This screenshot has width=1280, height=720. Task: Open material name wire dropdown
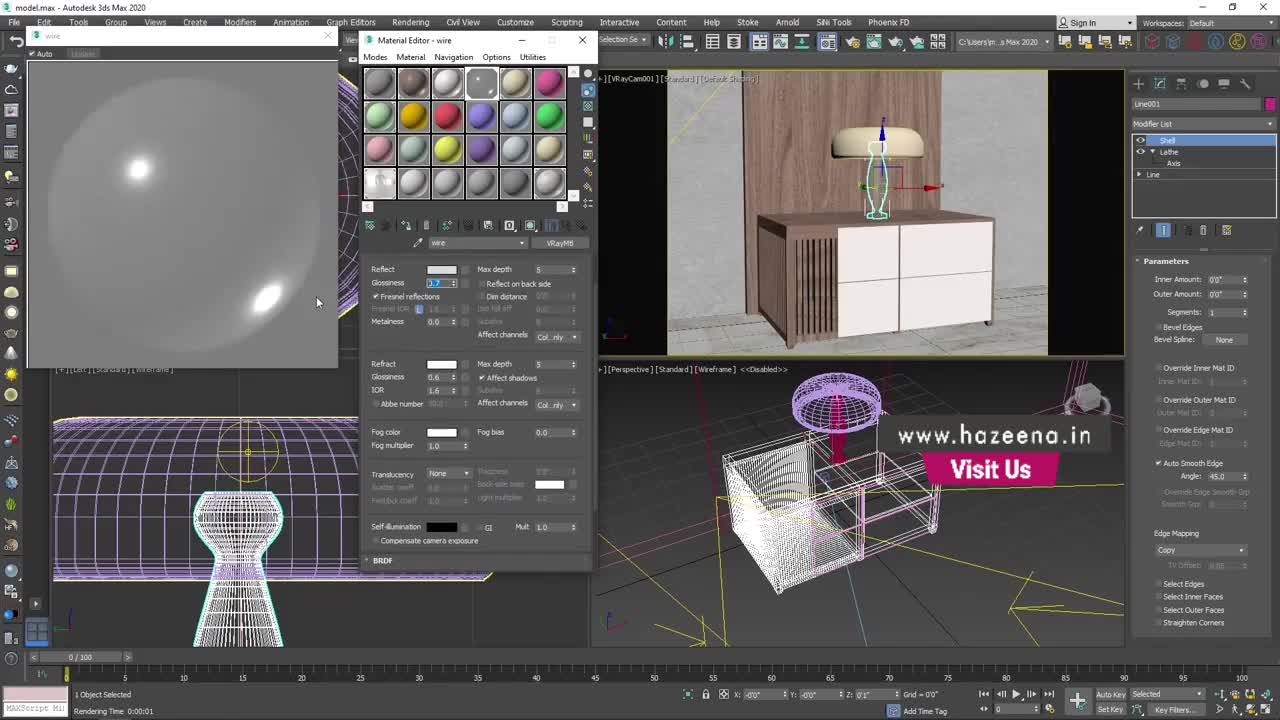pyautogui.click(x=477, y=243)
